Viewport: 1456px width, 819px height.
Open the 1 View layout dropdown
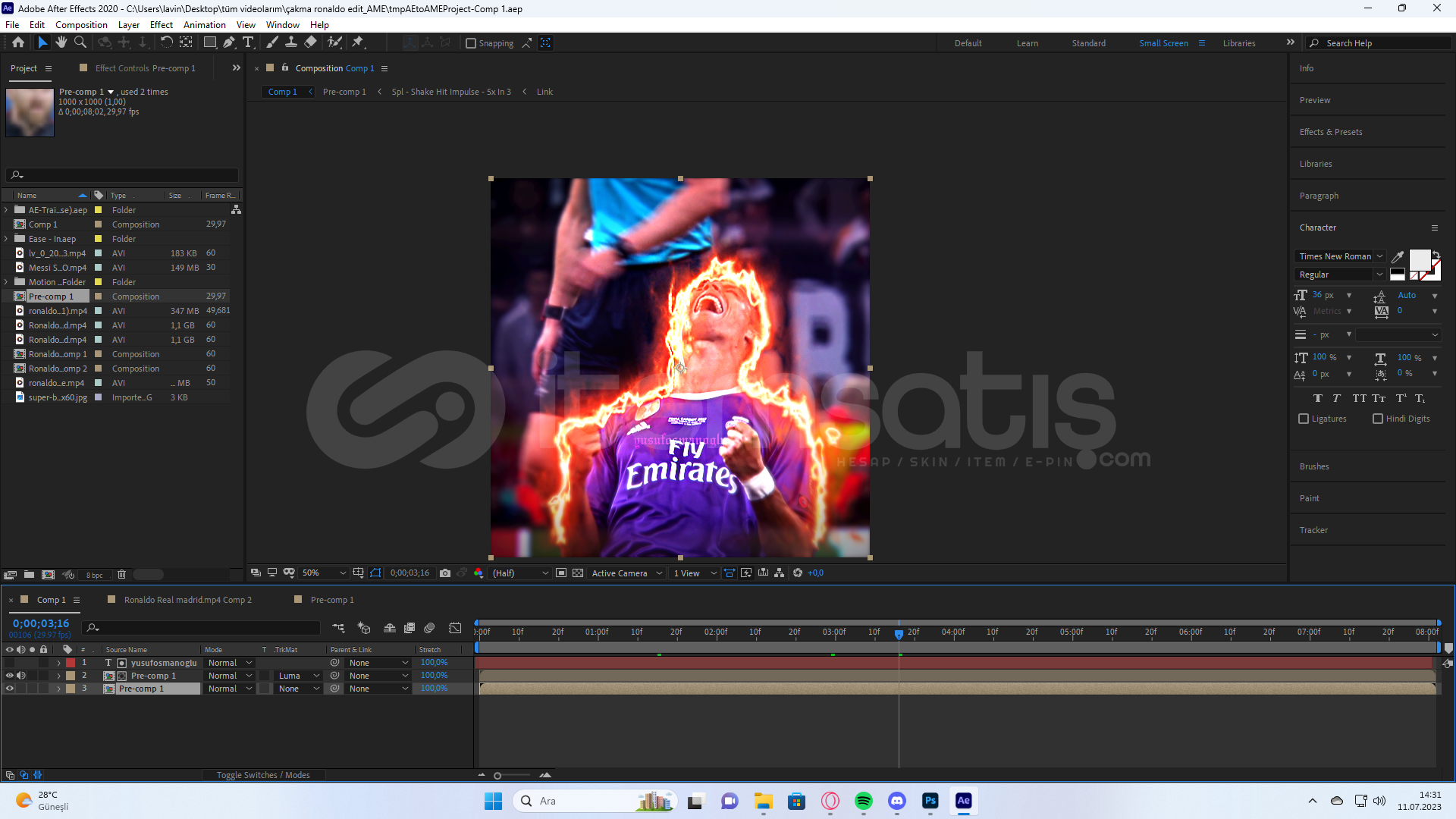695,573
